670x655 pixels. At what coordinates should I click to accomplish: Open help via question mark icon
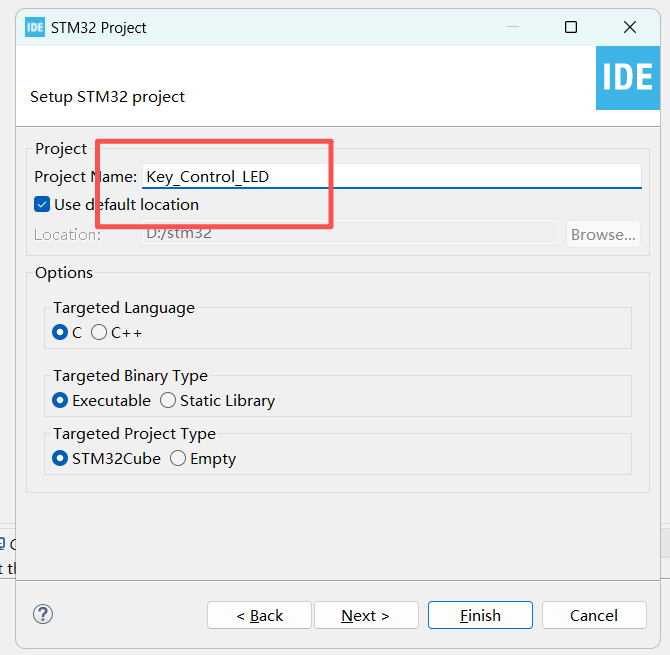[x=43, y=614]
